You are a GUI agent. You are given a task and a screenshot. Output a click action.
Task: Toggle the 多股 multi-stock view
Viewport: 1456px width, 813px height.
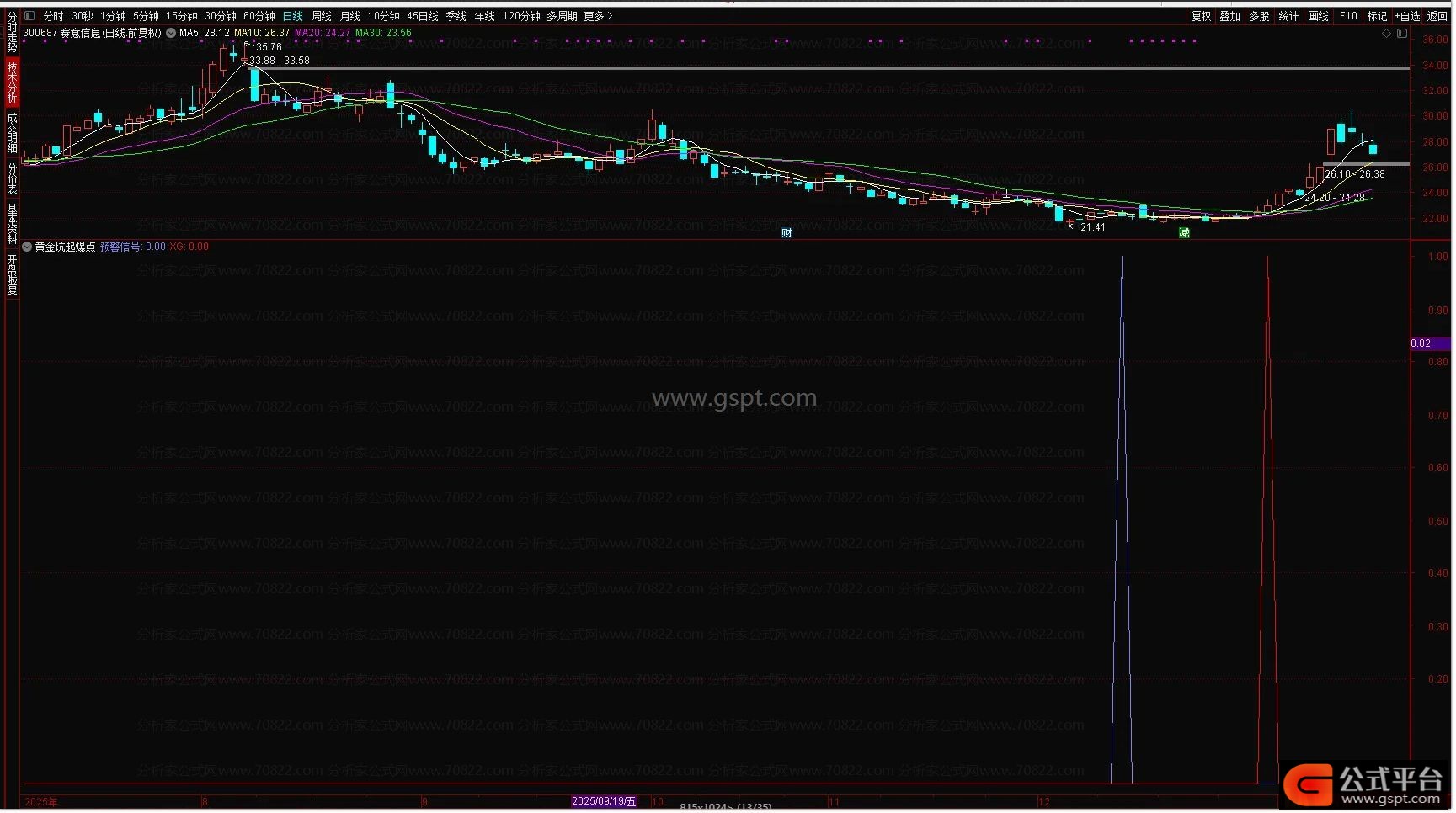pos(1259,16)
